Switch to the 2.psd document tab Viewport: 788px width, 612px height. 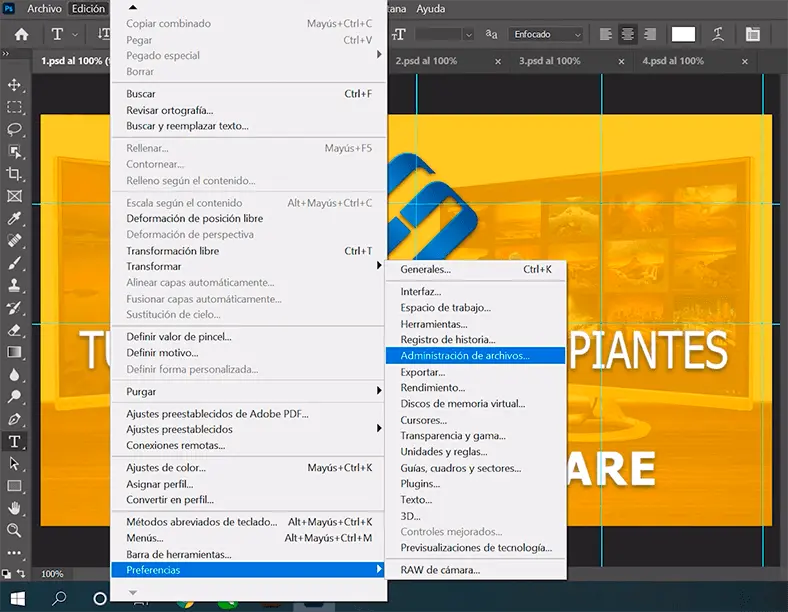[426, 61]
